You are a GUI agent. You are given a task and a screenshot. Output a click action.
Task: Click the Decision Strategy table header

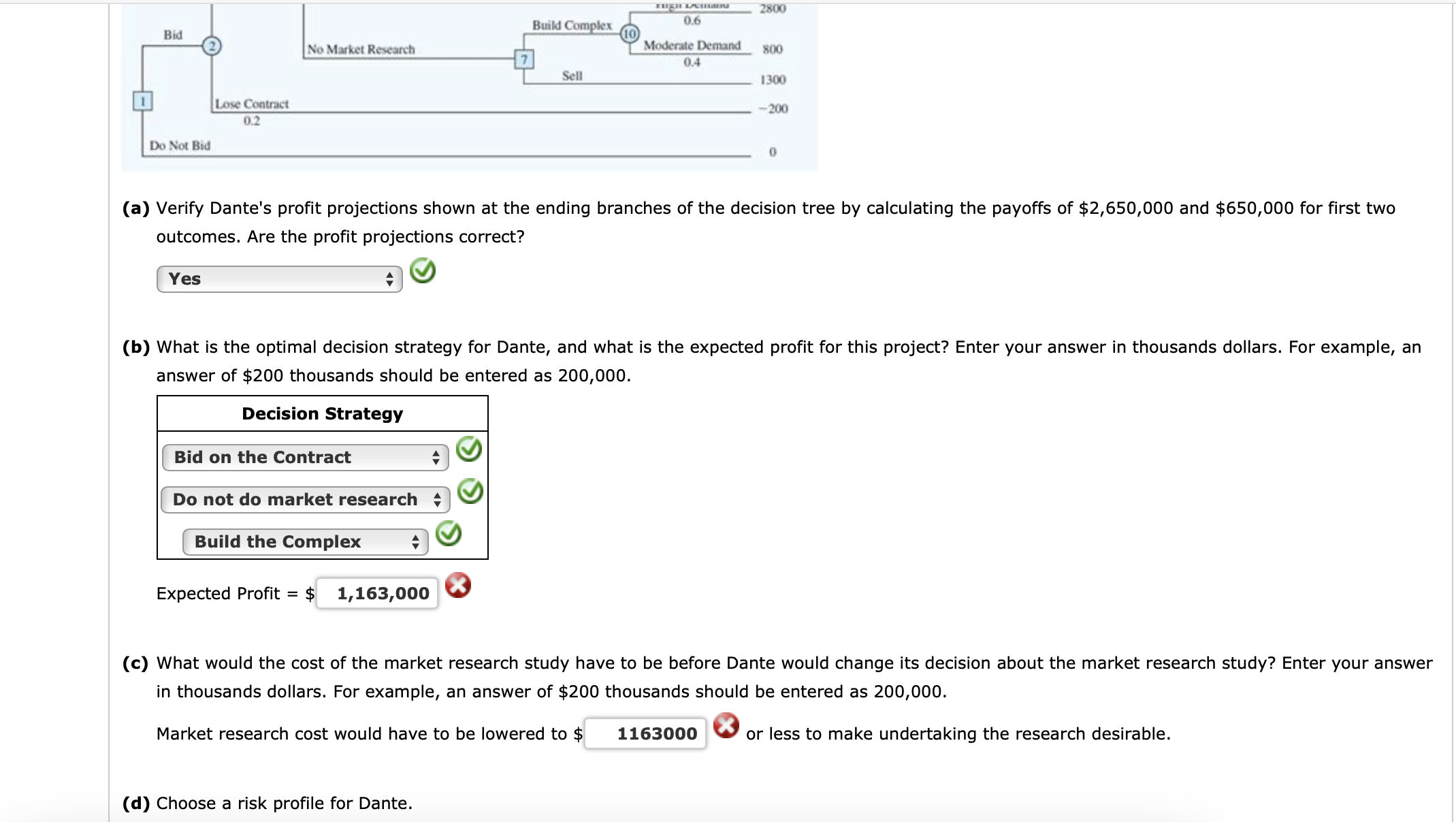tap(322, 414)
